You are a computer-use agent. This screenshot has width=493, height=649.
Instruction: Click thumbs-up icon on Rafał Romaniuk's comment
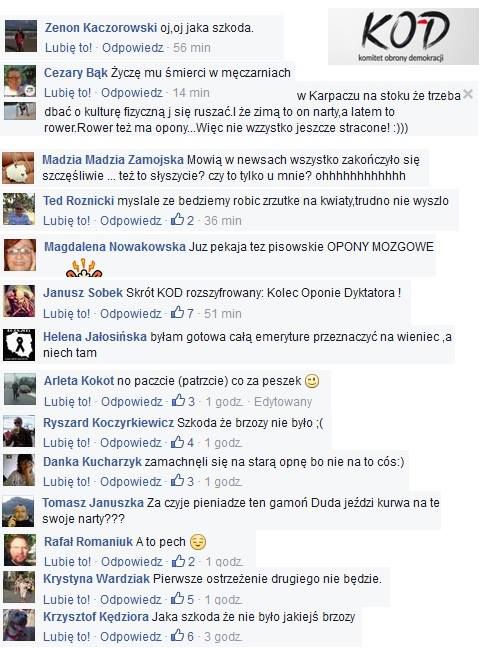click(178, 561)
